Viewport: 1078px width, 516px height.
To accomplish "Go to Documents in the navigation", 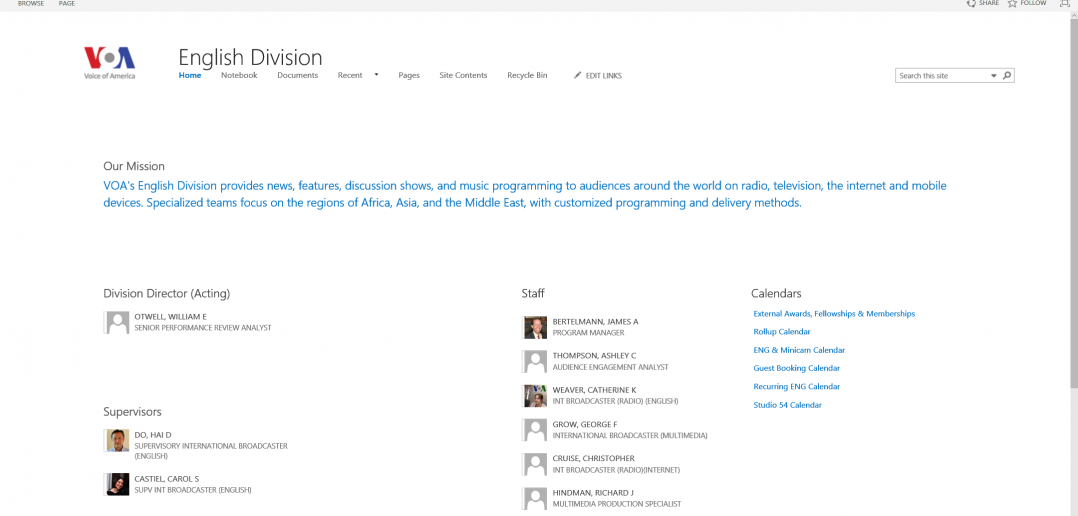I will pyautogui.click(x=298, y=76).
